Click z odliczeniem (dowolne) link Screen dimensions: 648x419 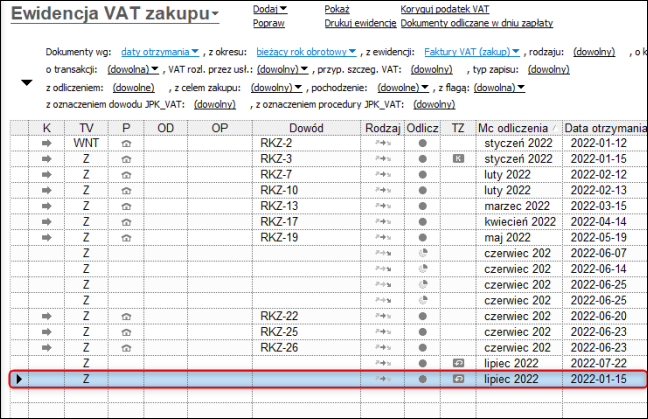click(x=133, y=88)
